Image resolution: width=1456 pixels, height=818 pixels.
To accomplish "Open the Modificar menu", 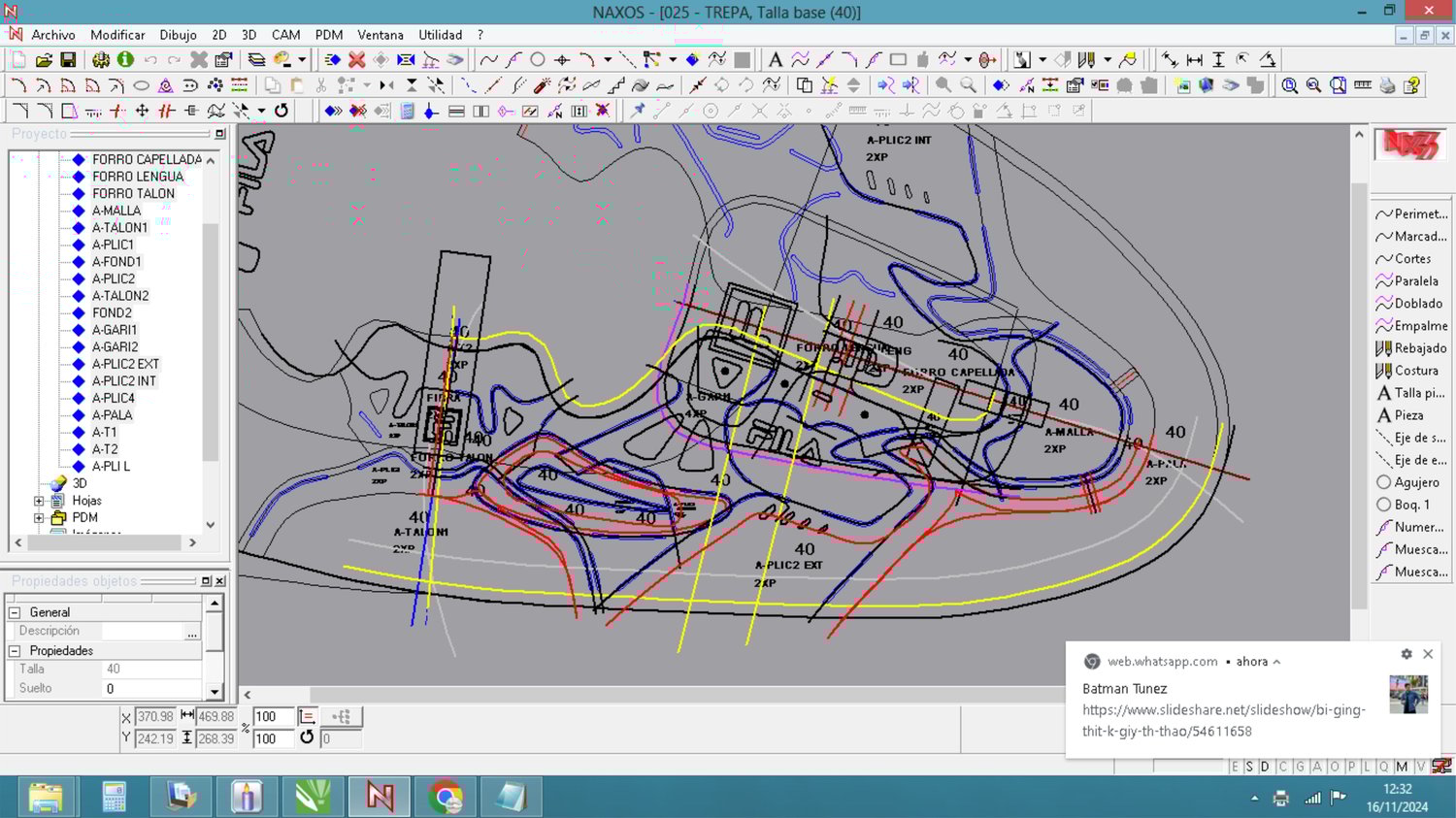I will pos(117,35).
